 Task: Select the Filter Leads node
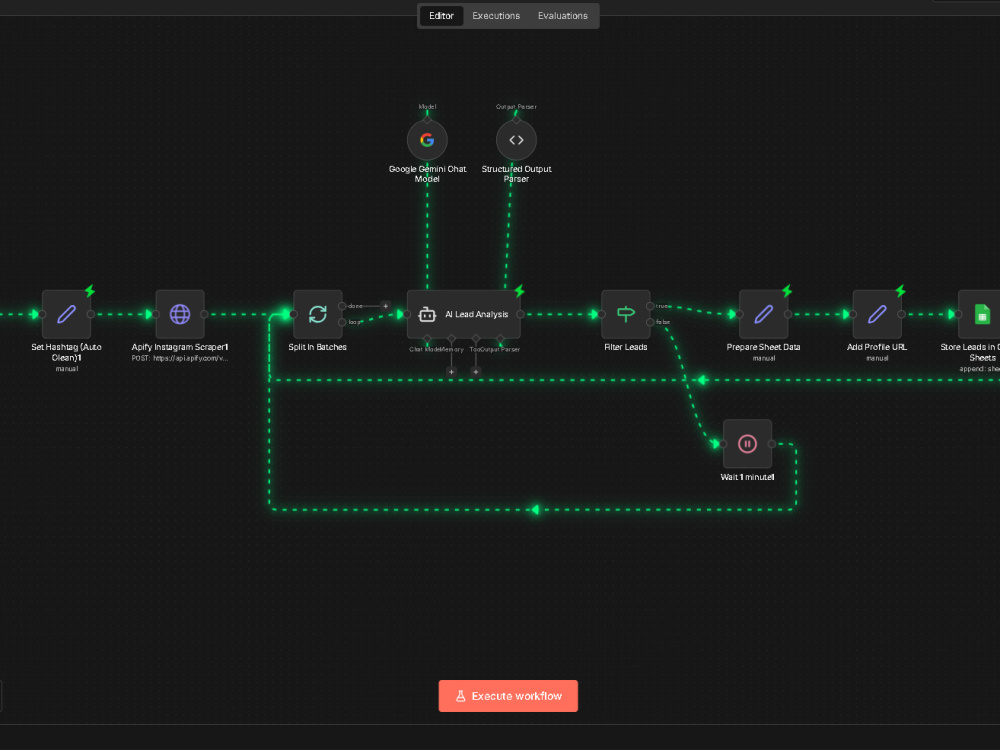626,314
